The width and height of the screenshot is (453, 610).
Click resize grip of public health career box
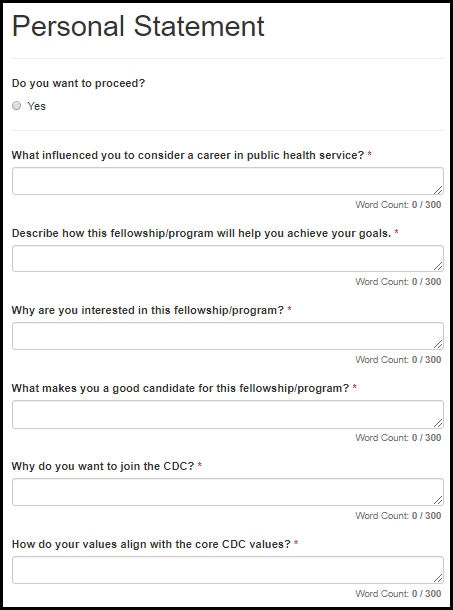(x=438, y=189)
